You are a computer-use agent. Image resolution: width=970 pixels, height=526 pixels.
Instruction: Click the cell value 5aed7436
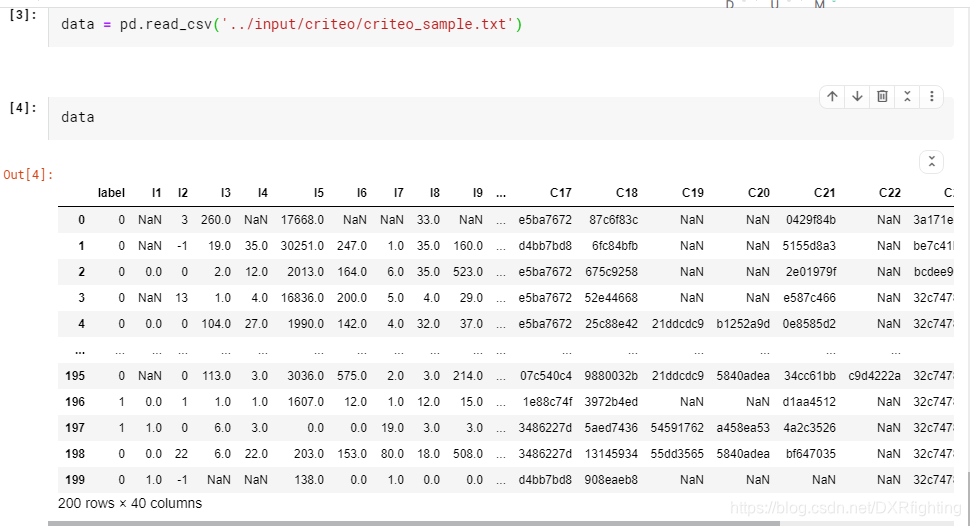[611, 428]
